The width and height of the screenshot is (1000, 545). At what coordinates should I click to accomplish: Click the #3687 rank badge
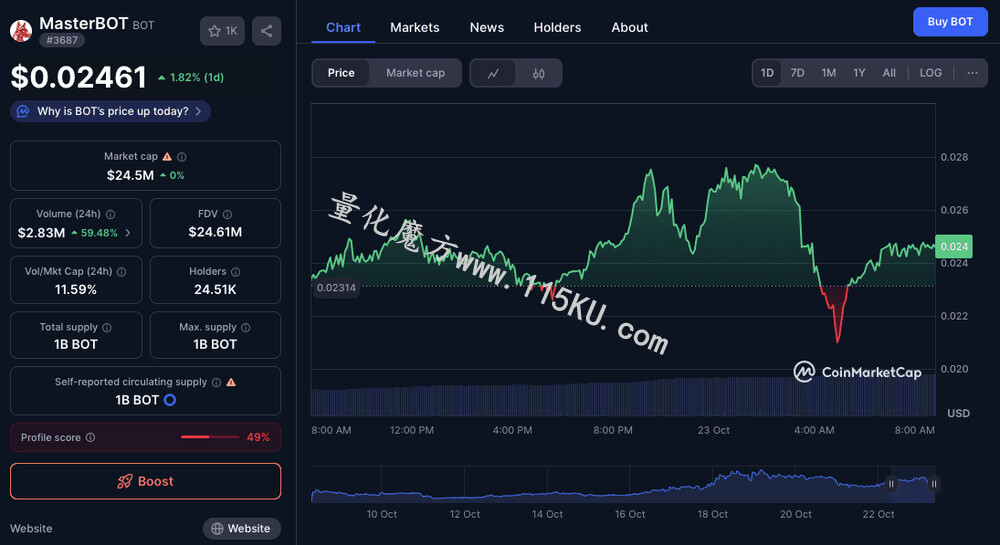62,40
